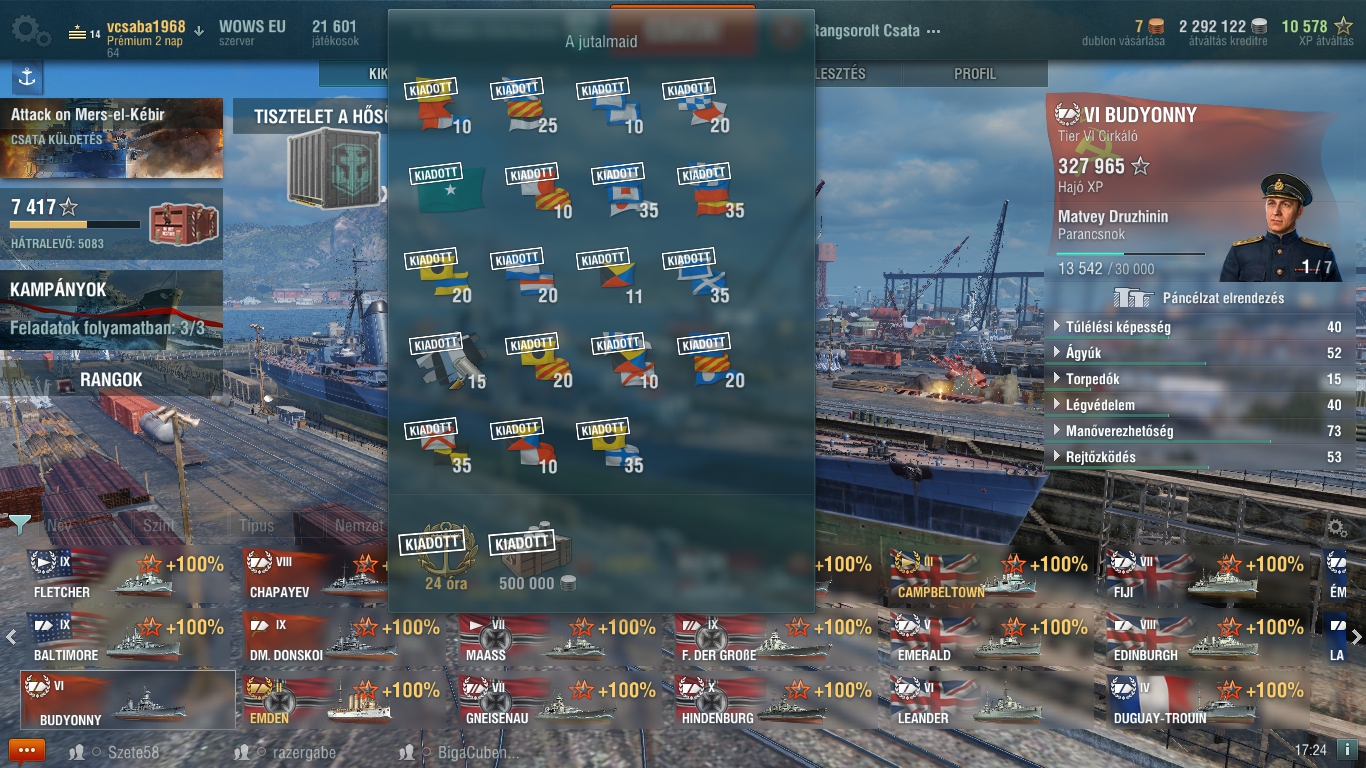Switch to the PROFIL tab
The width and height of the screenshot is (1366, 768).
pos(975,74)
